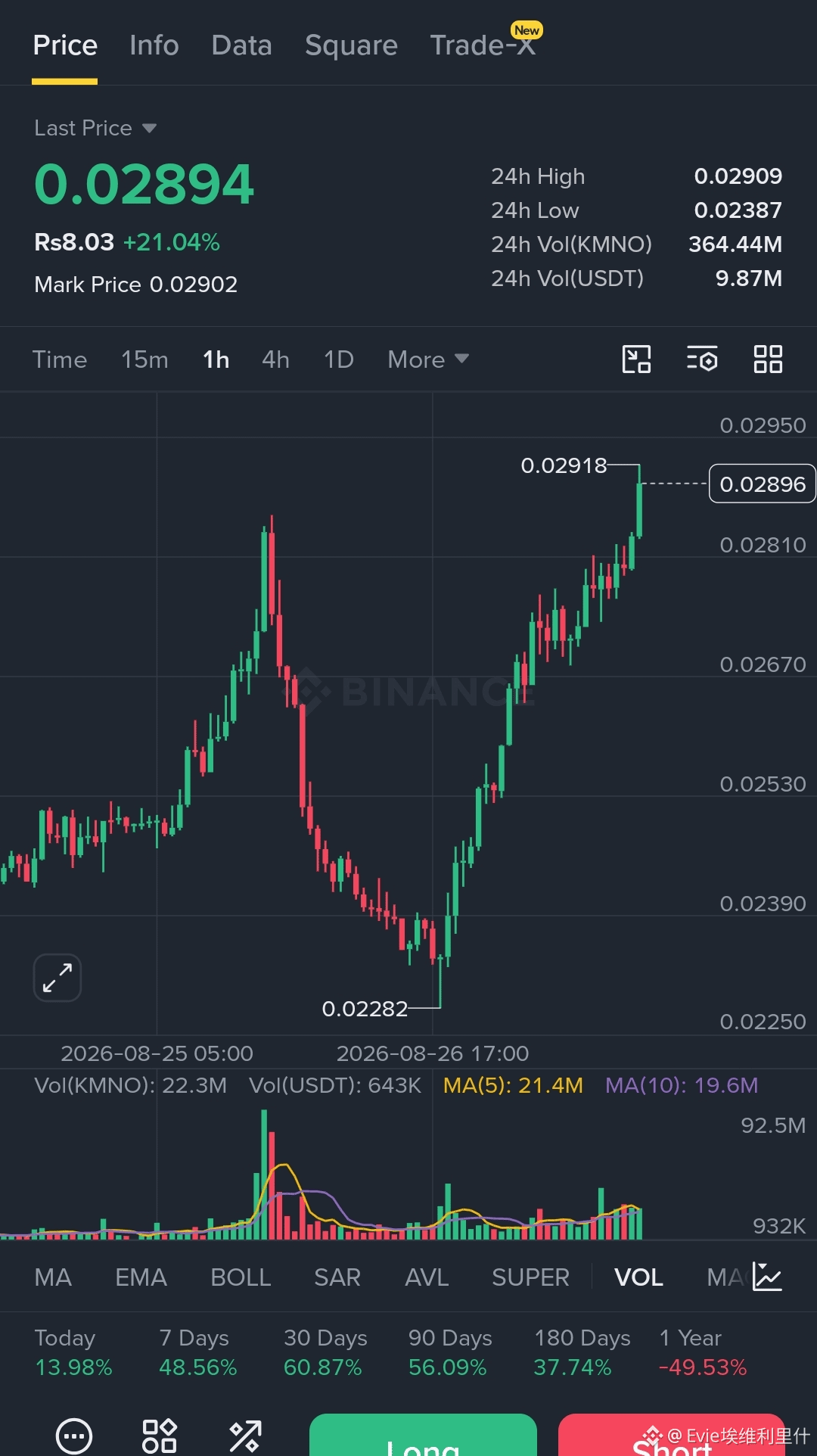This screenshot has width=817, height=1456.
Task: Switch to the Data tab
Action: [242, 45]
